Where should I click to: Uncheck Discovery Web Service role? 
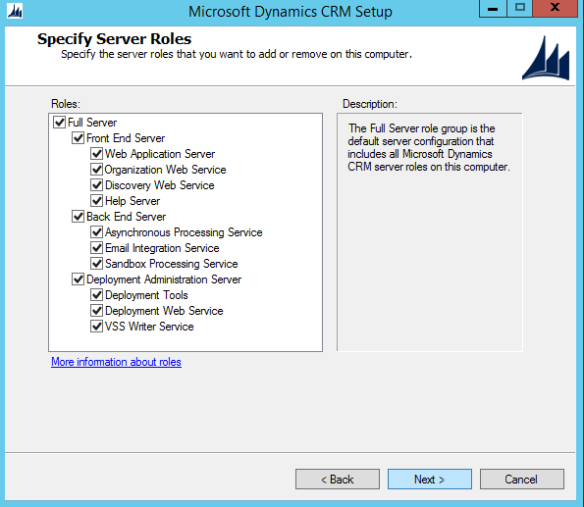[96, 185]
